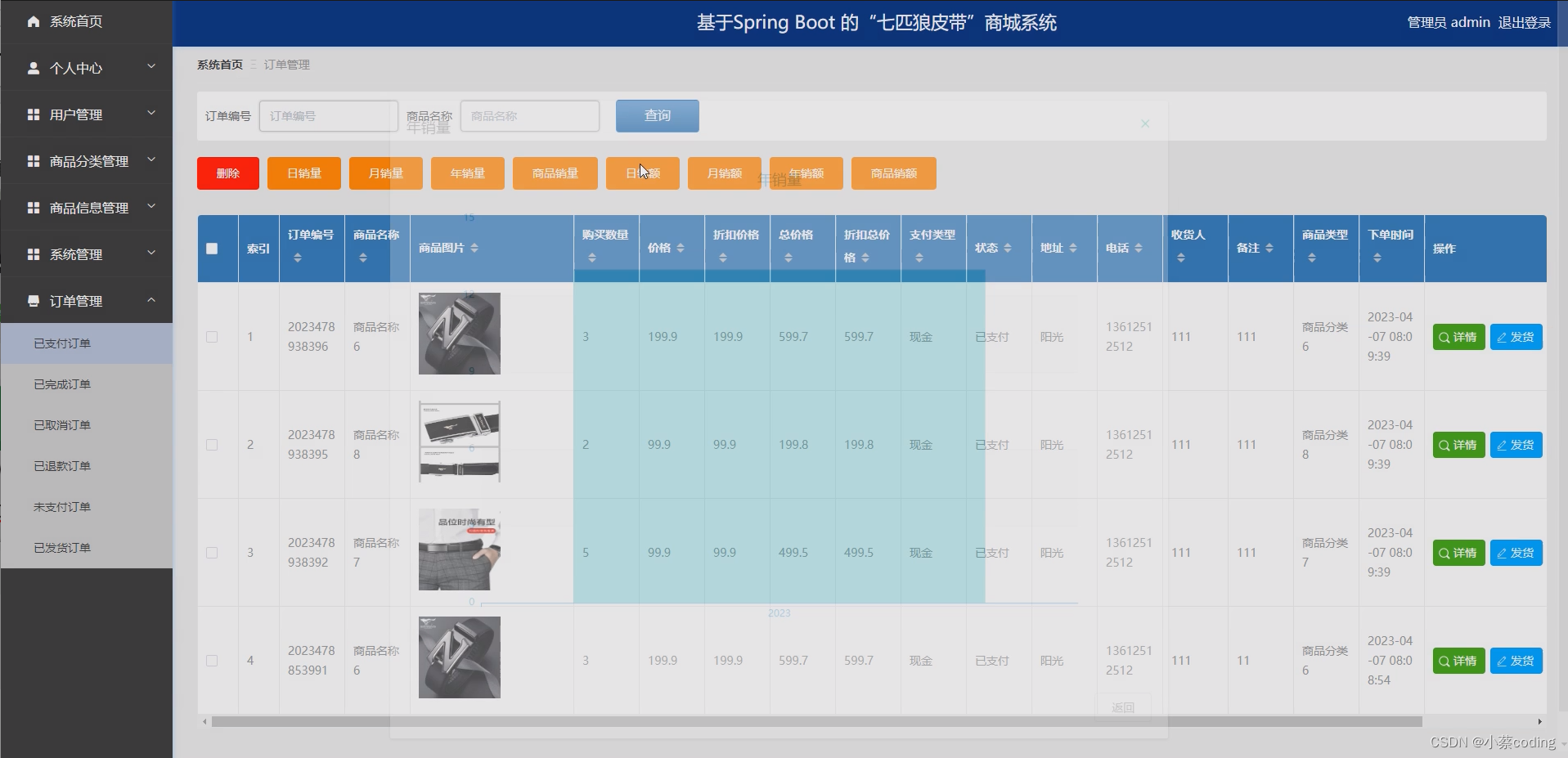Screen dimensions: 1568x758
Task: Show the 日销量 chart
Action: pyautogui.click(x=304, y=173)
